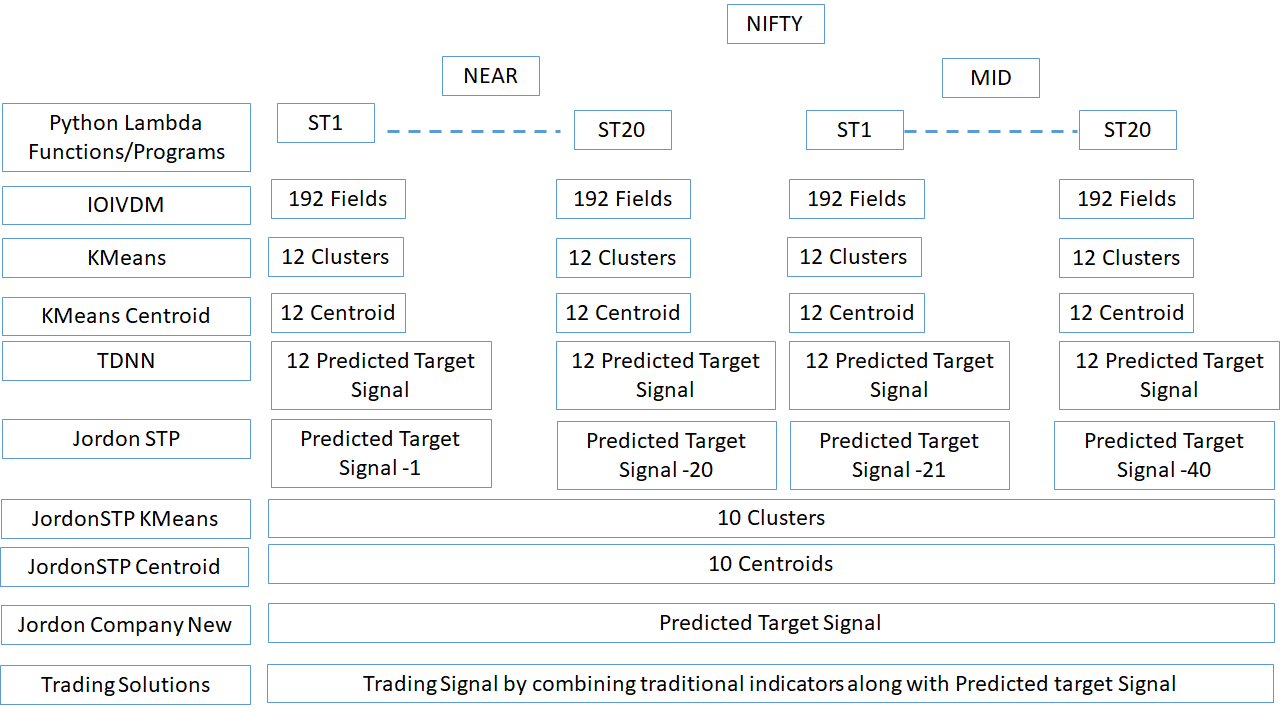This screenshot has width=1284, height=713.
Task: Click the Trading Solutions label box
Action: point(125,685)
